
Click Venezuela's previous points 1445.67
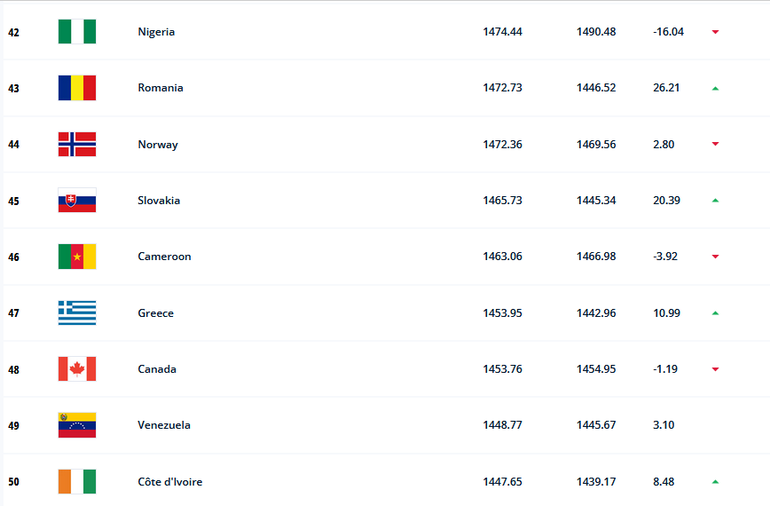(x=596, y=425)
